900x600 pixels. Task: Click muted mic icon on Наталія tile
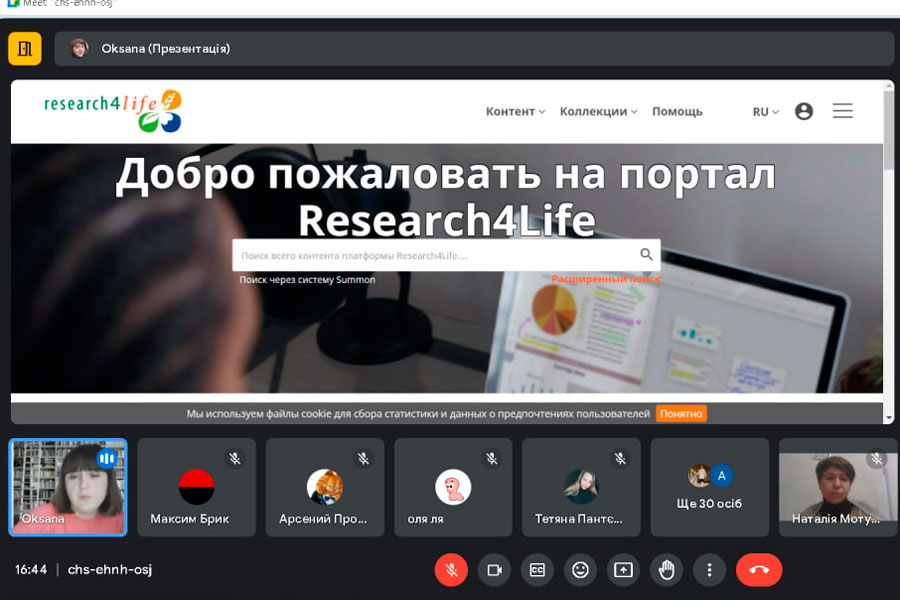pyautogui.click(x=876, y=458)
